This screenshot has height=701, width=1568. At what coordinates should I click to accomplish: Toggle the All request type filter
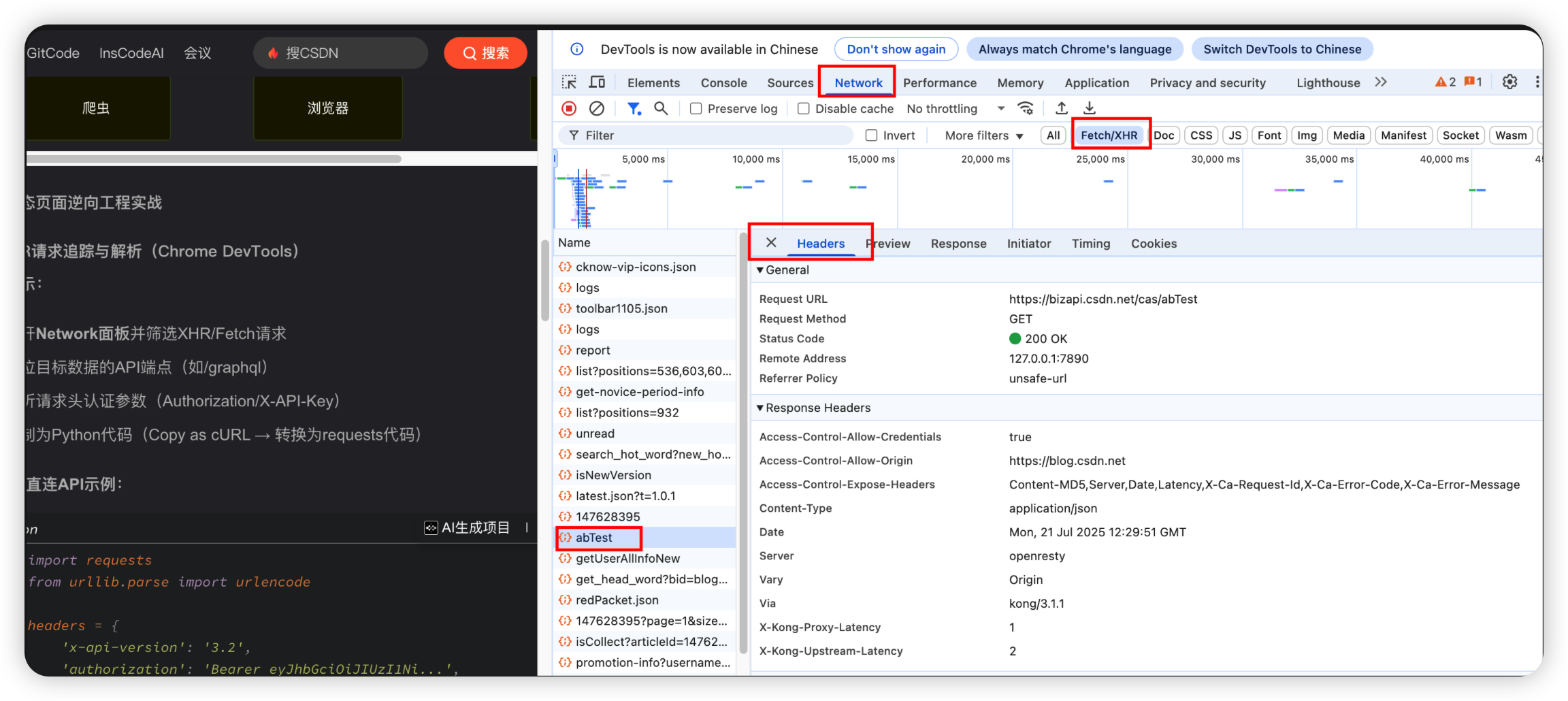pos(1053,135)
